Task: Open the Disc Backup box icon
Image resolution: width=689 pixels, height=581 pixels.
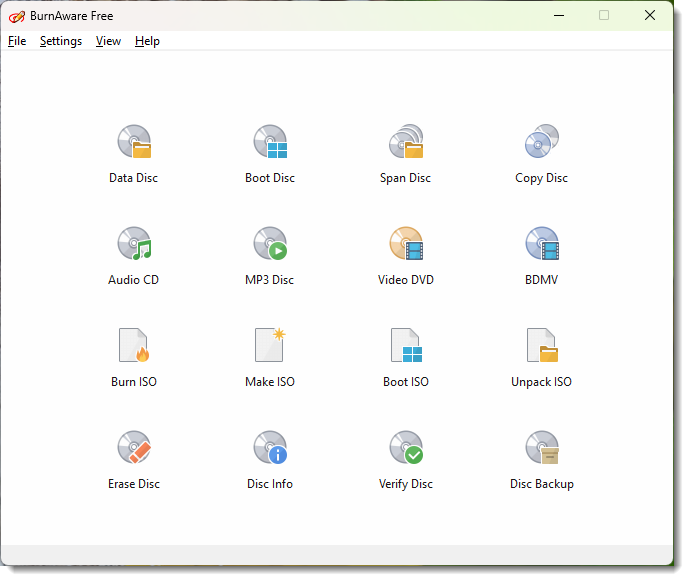Action: tap(542, 447)
